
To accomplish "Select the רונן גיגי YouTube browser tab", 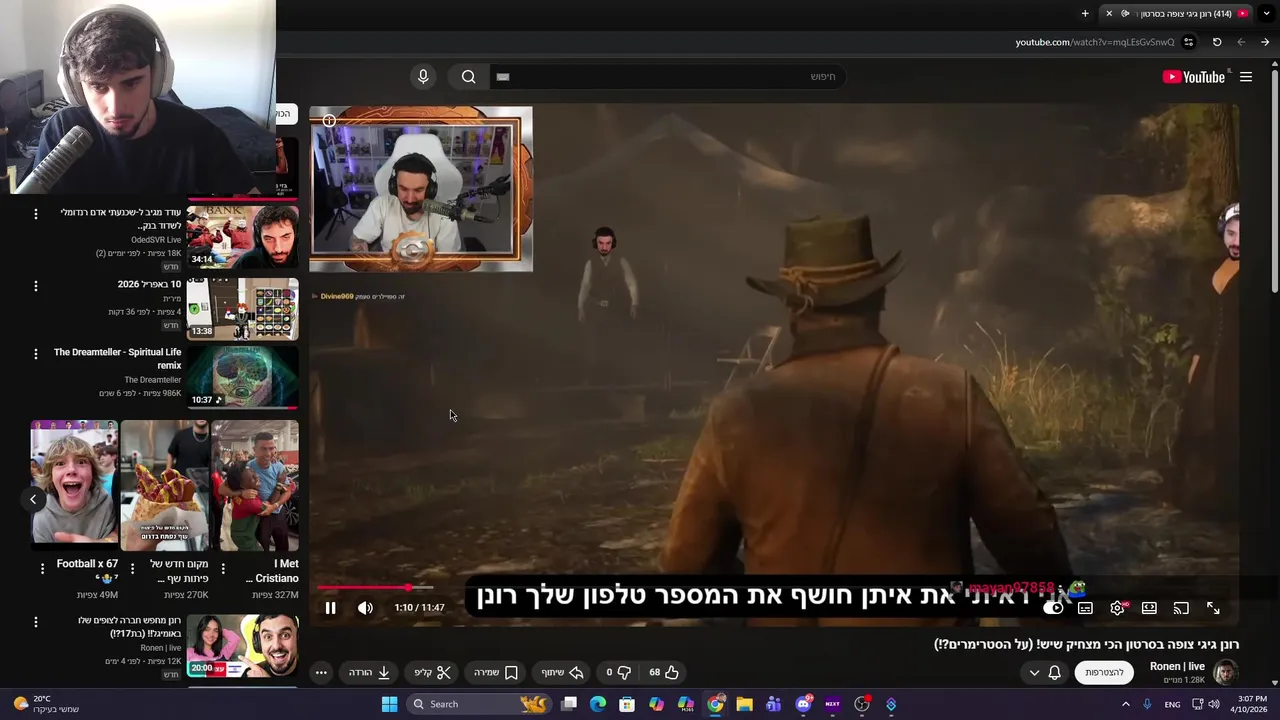I will (1180, 14).
